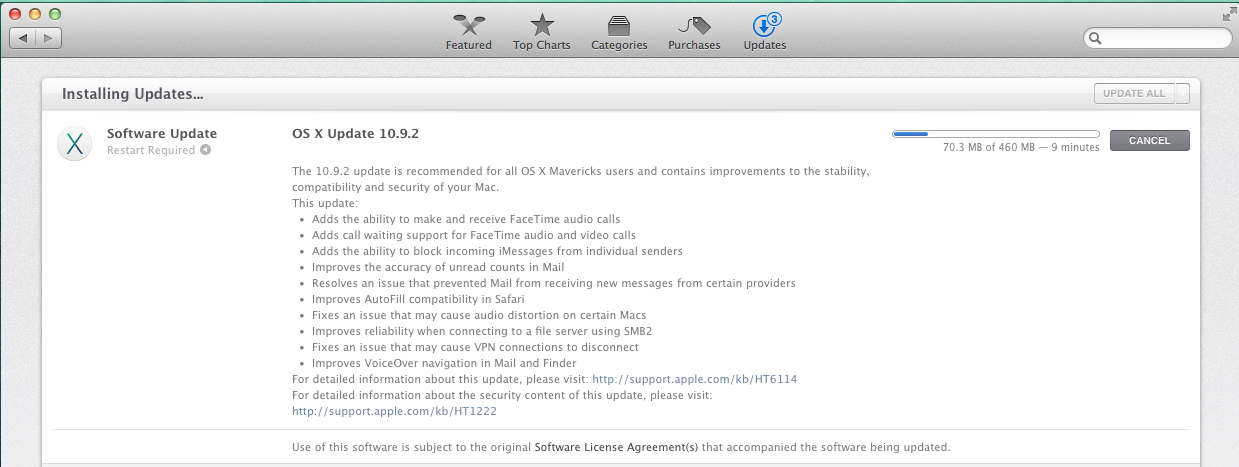Click the VPN connections disconnect bullet

coord(475,347)
